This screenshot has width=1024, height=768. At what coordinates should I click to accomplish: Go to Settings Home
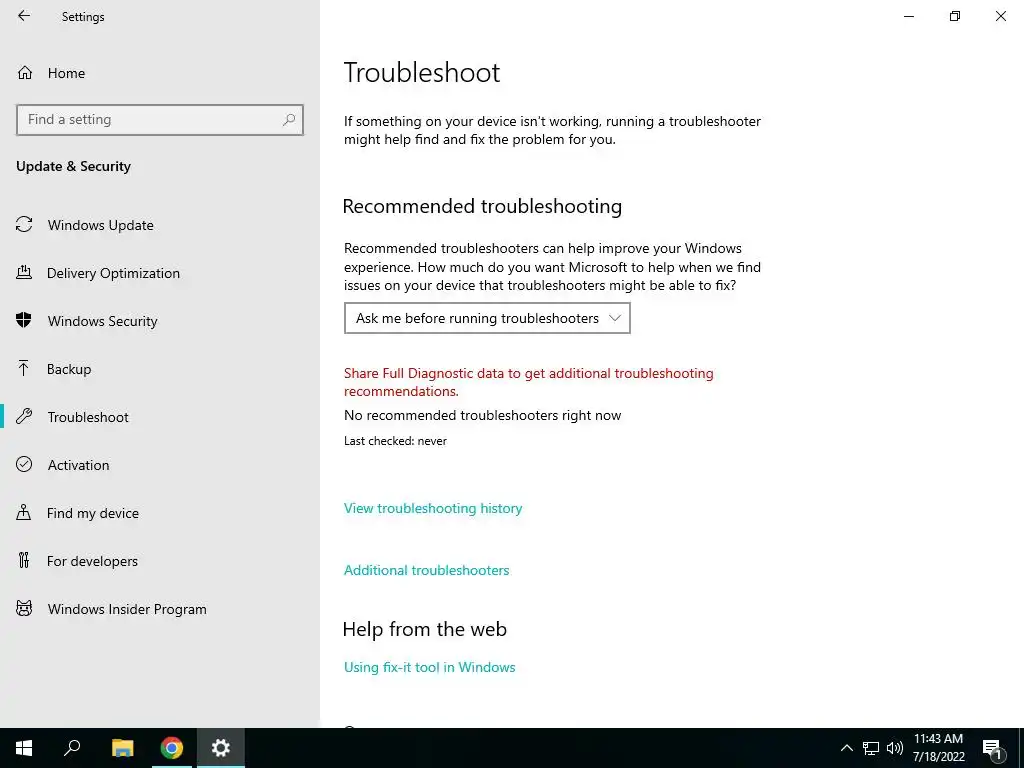click(x=67, y=73)
